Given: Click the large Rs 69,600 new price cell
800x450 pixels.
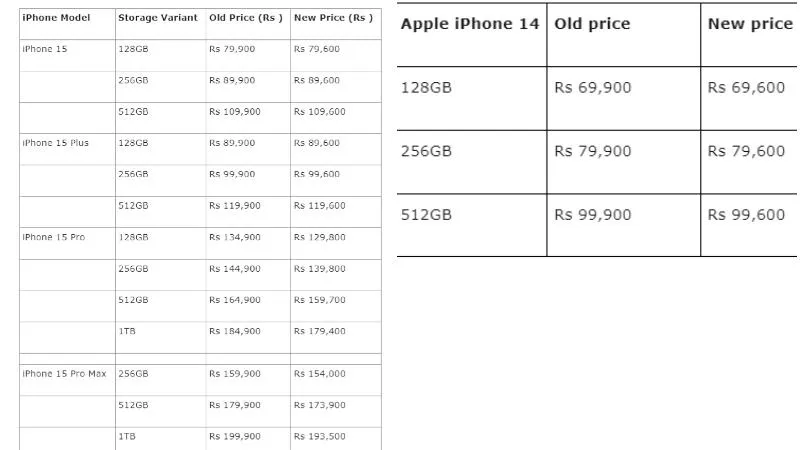Looking at the screenshot, I should [x=746, y=88].
